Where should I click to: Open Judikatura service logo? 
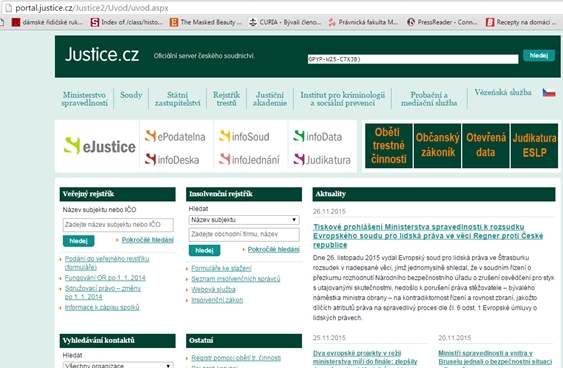point(322,159)
